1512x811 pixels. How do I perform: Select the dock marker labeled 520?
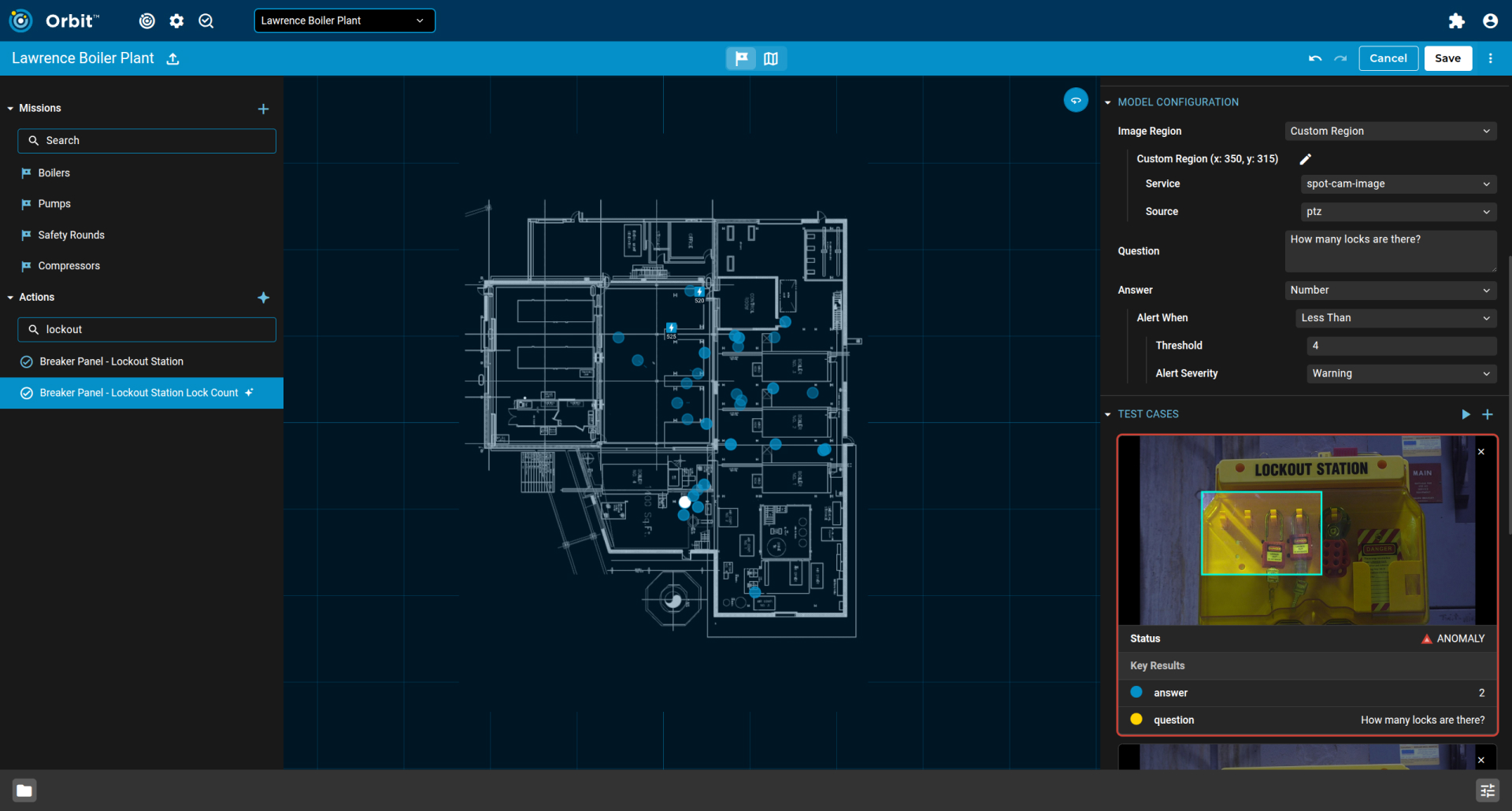pos(699,292)
